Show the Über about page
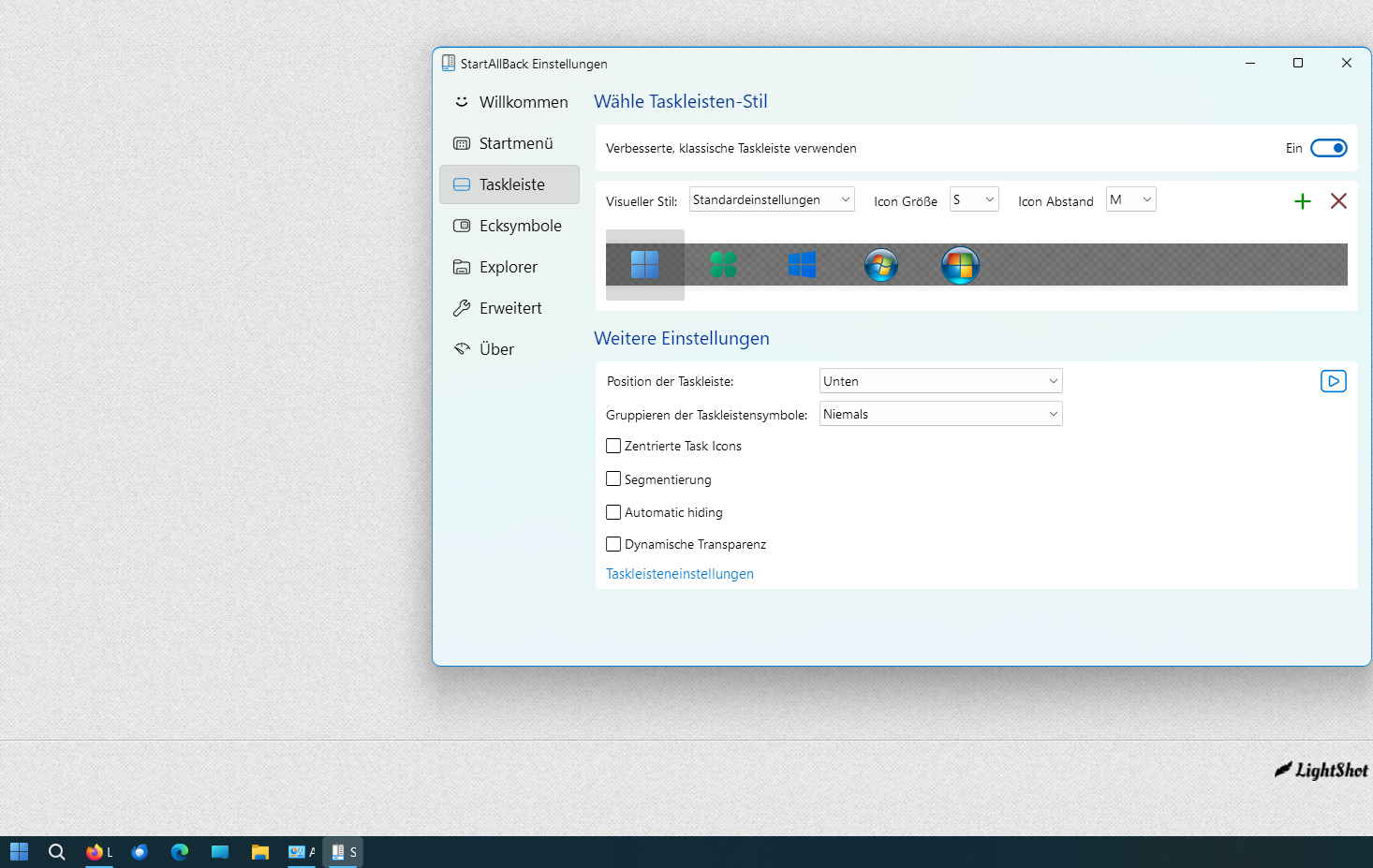 tap(509, 349)
